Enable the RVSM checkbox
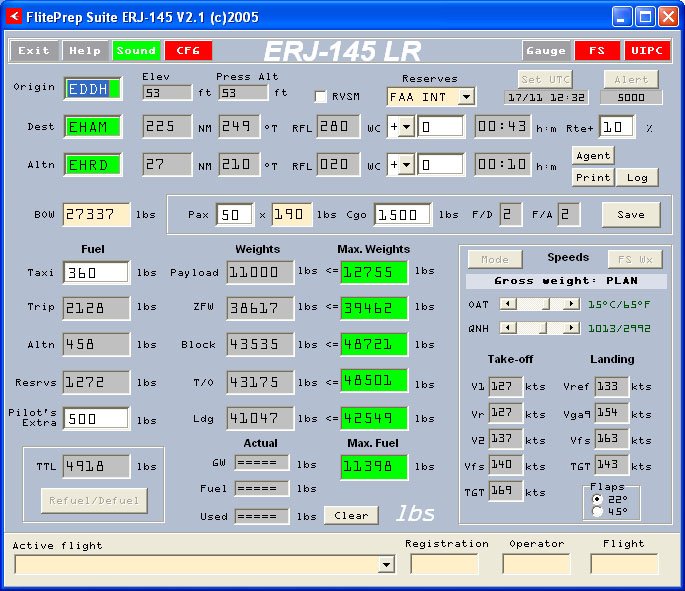685x591 pixels. coord(321,97)
